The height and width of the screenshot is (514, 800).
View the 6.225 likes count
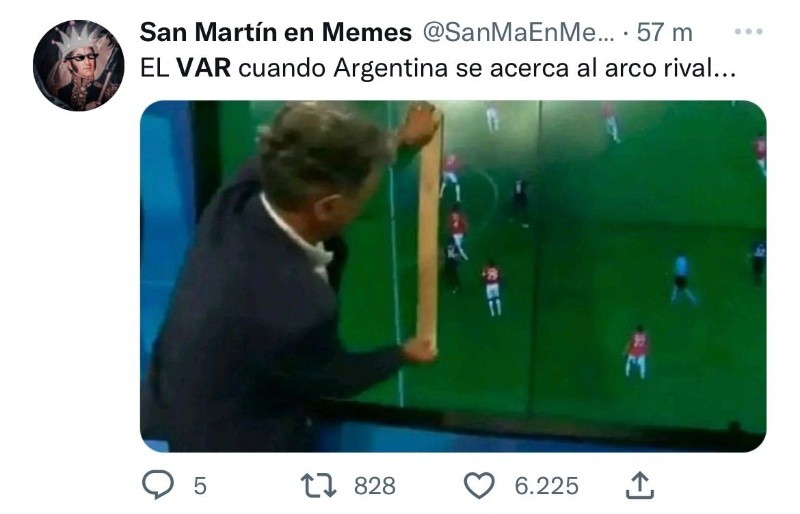click(546, 486)
